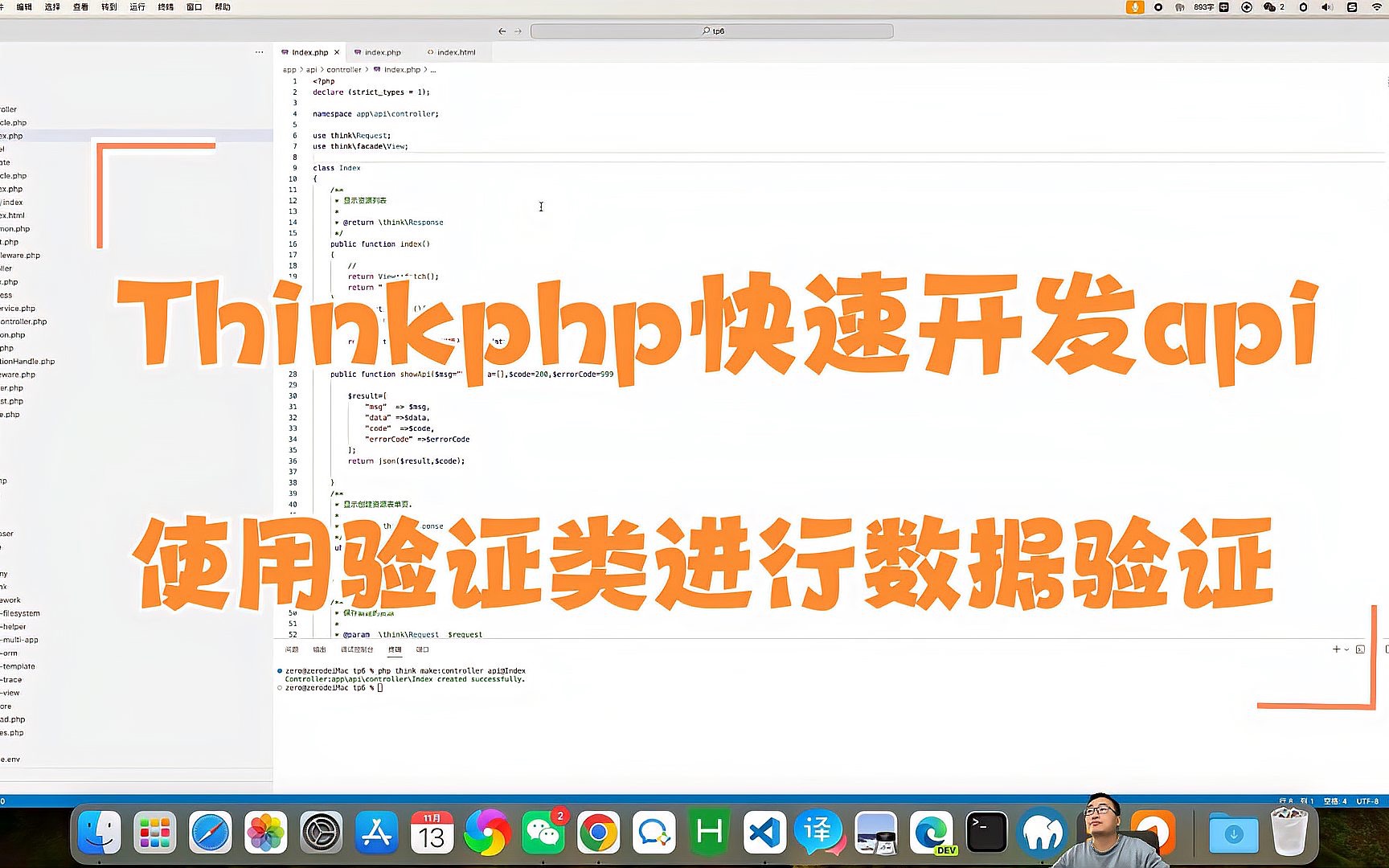Open Calendar showing 13 in dock
This screenshot has height=868, width=1389.
click(x=432, y=832)
